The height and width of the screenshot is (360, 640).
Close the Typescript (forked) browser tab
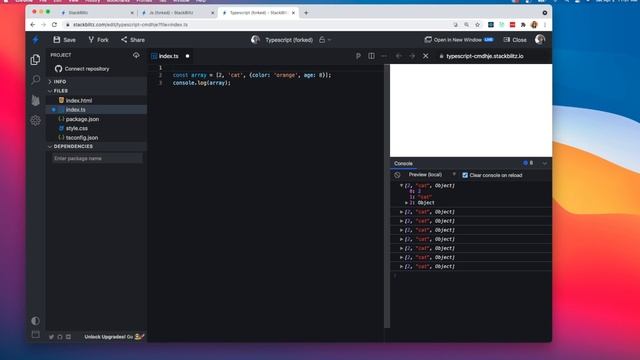pyautogui.click(x=293, y=13)
